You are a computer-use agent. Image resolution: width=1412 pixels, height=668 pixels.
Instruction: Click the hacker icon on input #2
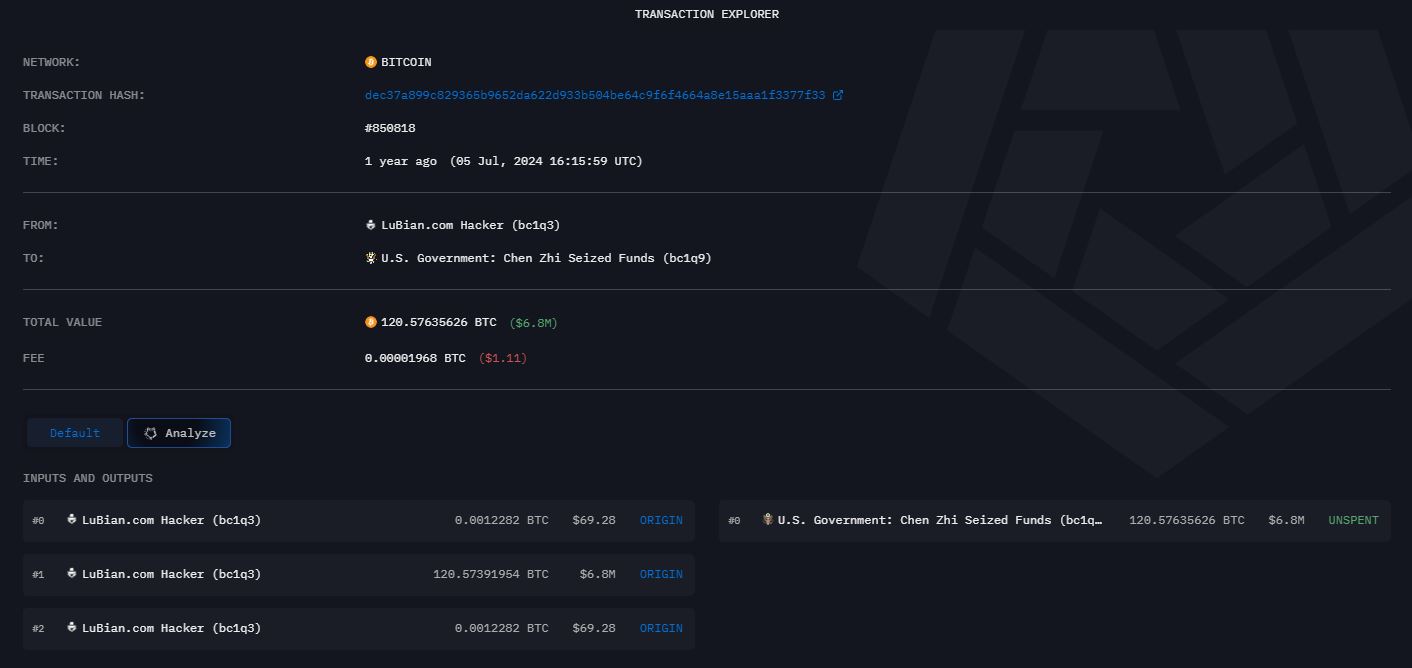pyautogui.click(x=69, y=628)
